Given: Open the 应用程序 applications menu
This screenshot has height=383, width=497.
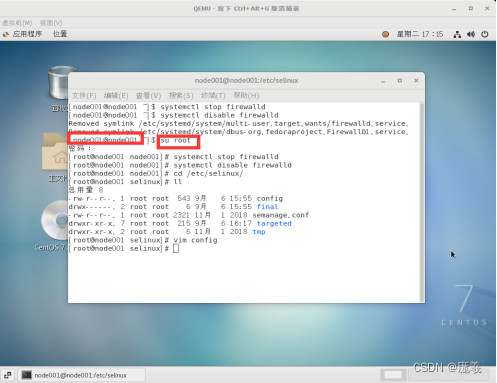Looking at the screenshot, I should coord(27,34).
